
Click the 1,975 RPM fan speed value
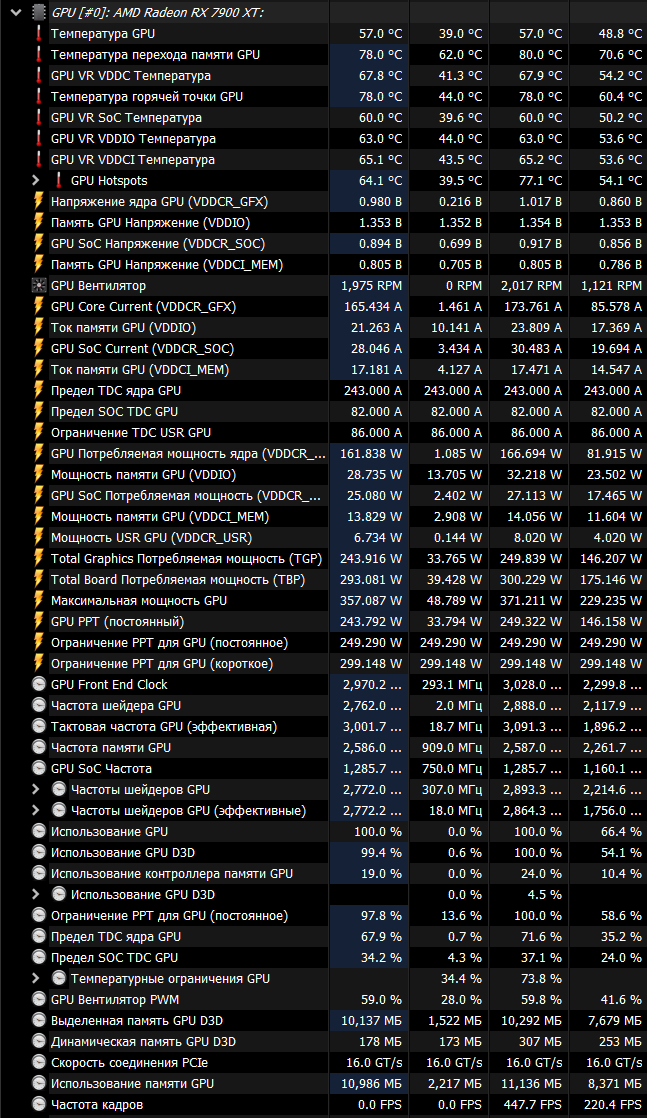coord(372,286)
